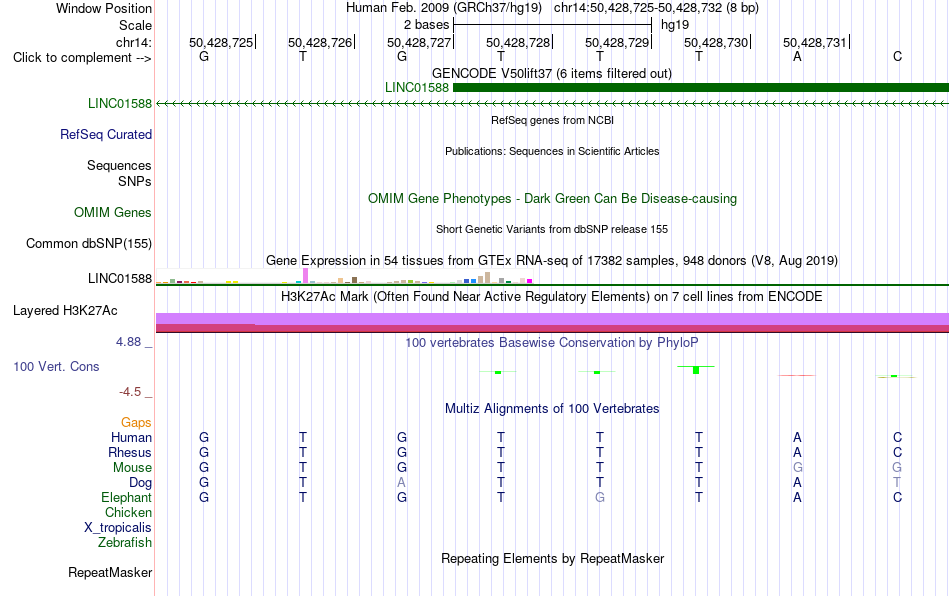Click the 50,428,726 ruler label
The width and height of the screenshot is (950, 596).
point(320,42)
